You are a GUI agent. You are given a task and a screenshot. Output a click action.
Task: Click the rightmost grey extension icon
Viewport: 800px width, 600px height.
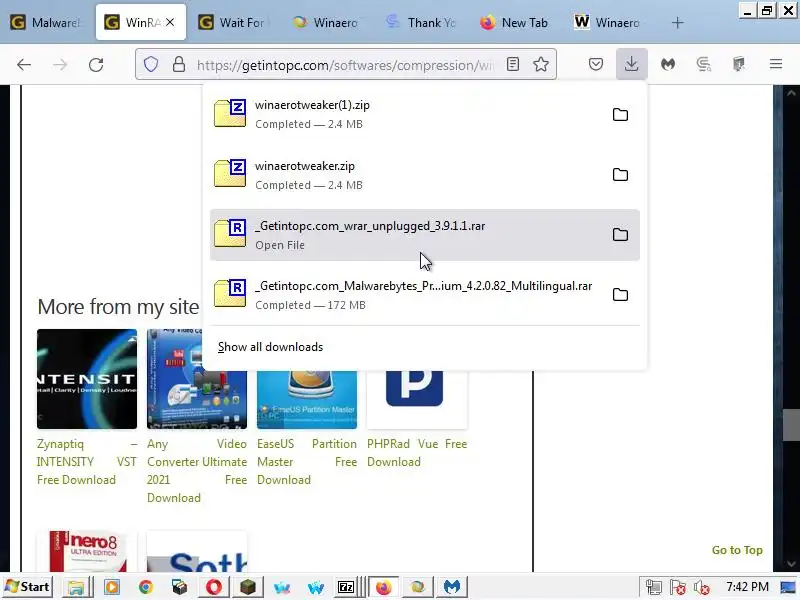pyautogui.click(x=739, y=64)
